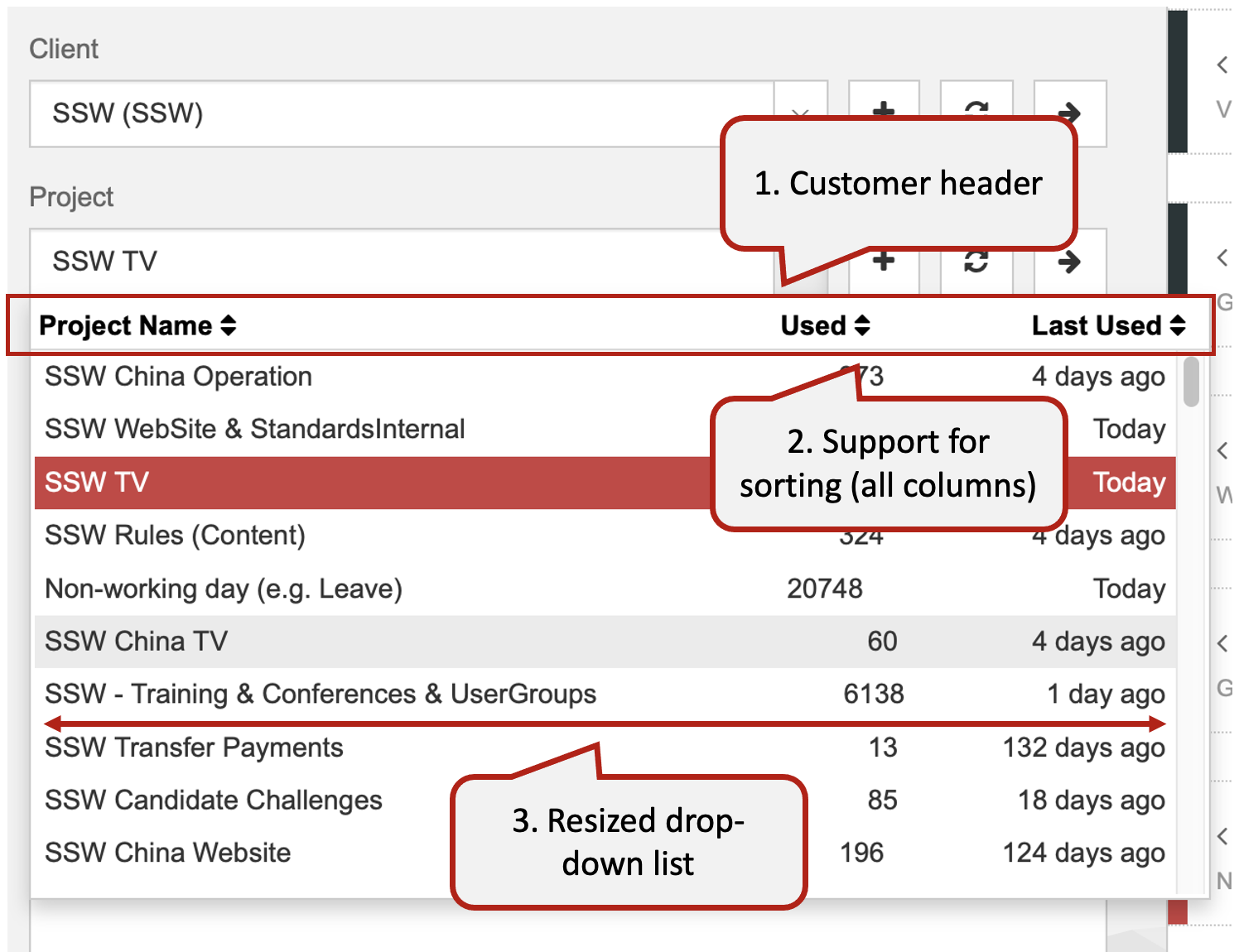Sort the list by Last Used
1239x952 pixels.
coord(1108,326)
